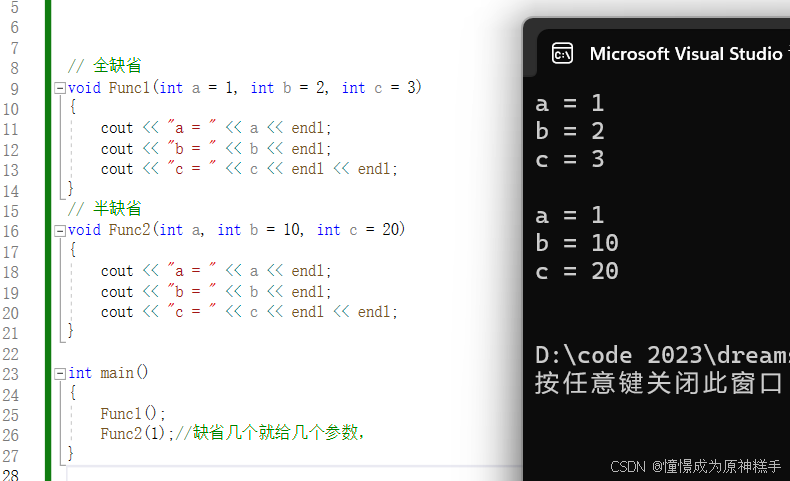Click the console window icon in title bar

562,53
